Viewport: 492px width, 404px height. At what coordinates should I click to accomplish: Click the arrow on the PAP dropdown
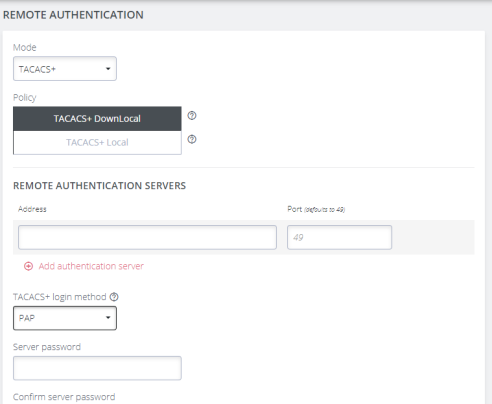tap(108, 318)
